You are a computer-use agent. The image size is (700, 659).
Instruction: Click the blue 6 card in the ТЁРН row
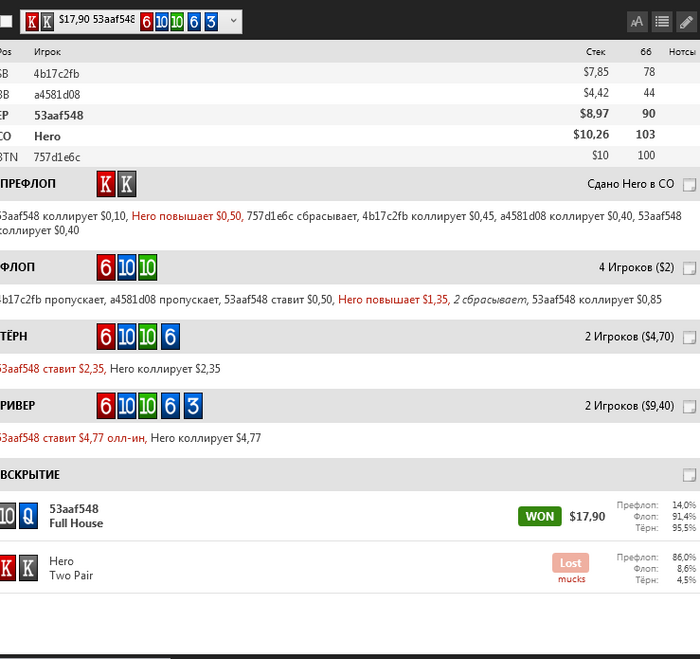[170, 336]
